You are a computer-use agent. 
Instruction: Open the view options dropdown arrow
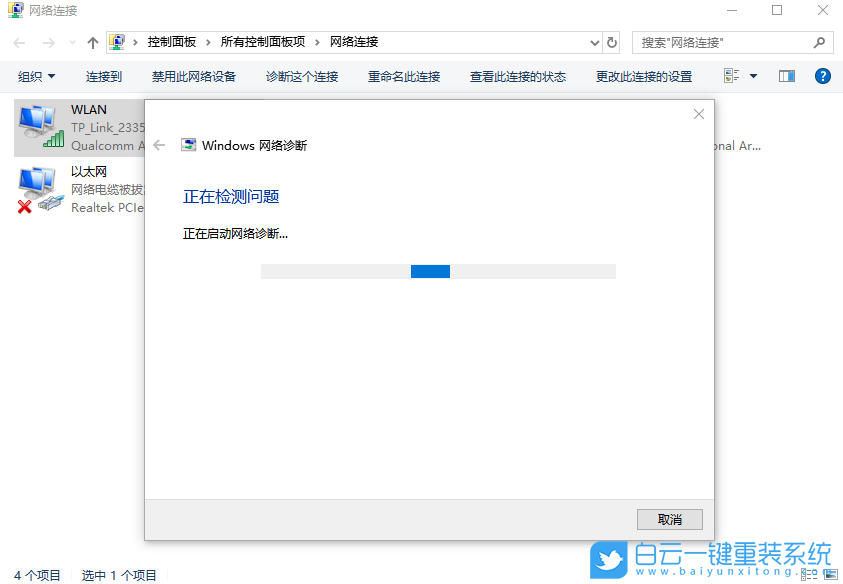click(754, 76)
